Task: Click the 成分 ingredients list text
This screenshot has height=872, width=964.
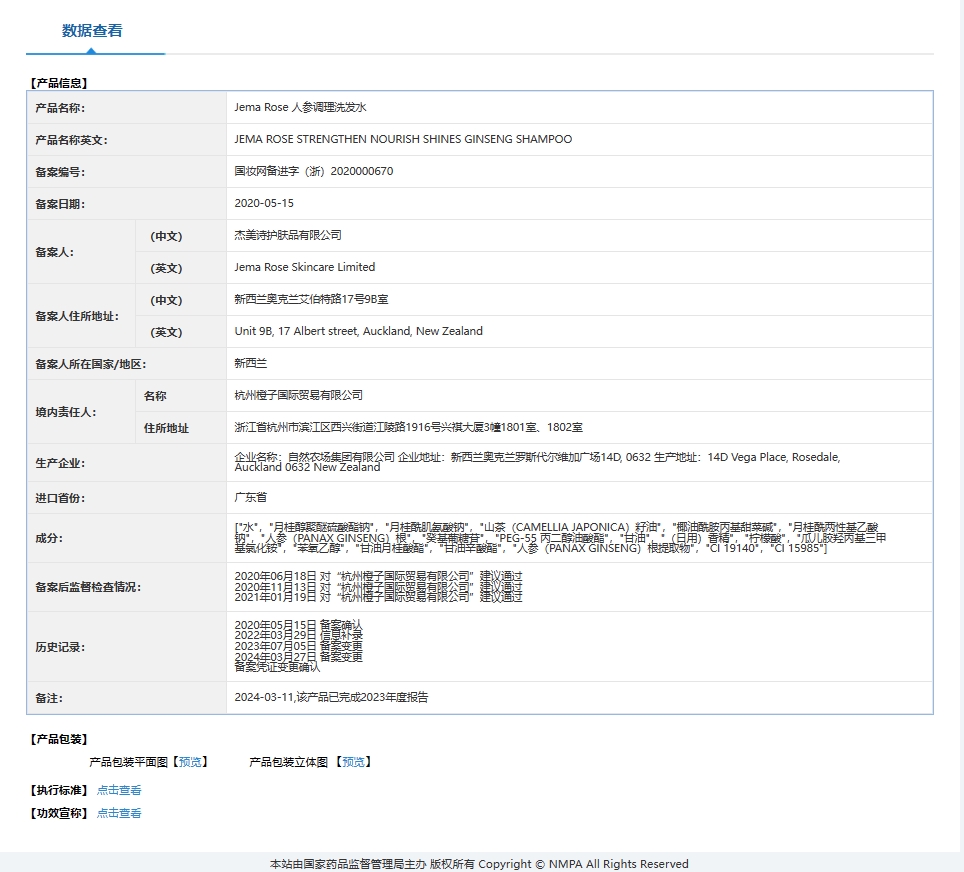Action: pos(560,537)
